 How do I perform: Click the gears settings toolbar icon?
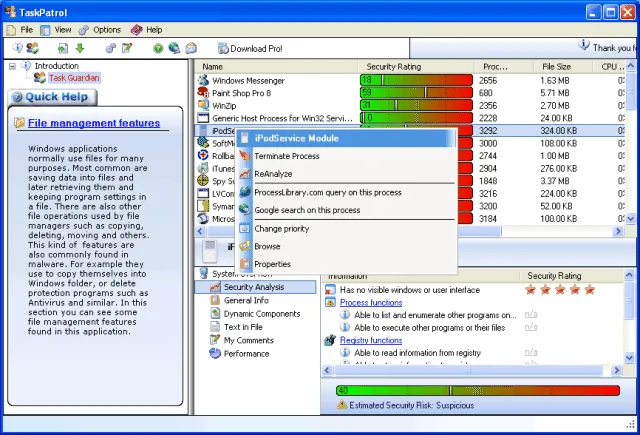[111, 48]
